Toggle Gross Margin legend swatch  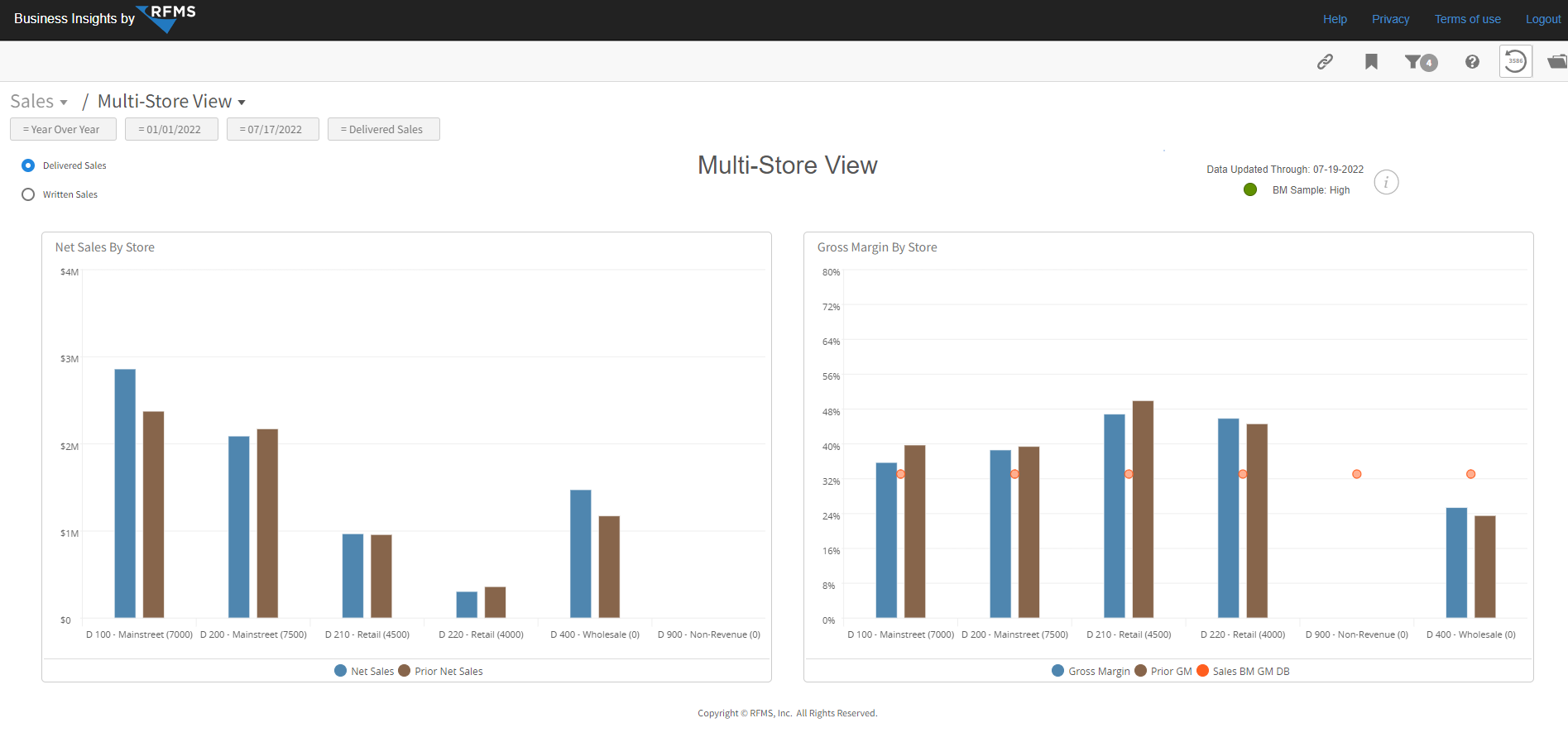tap(1057, 671)
